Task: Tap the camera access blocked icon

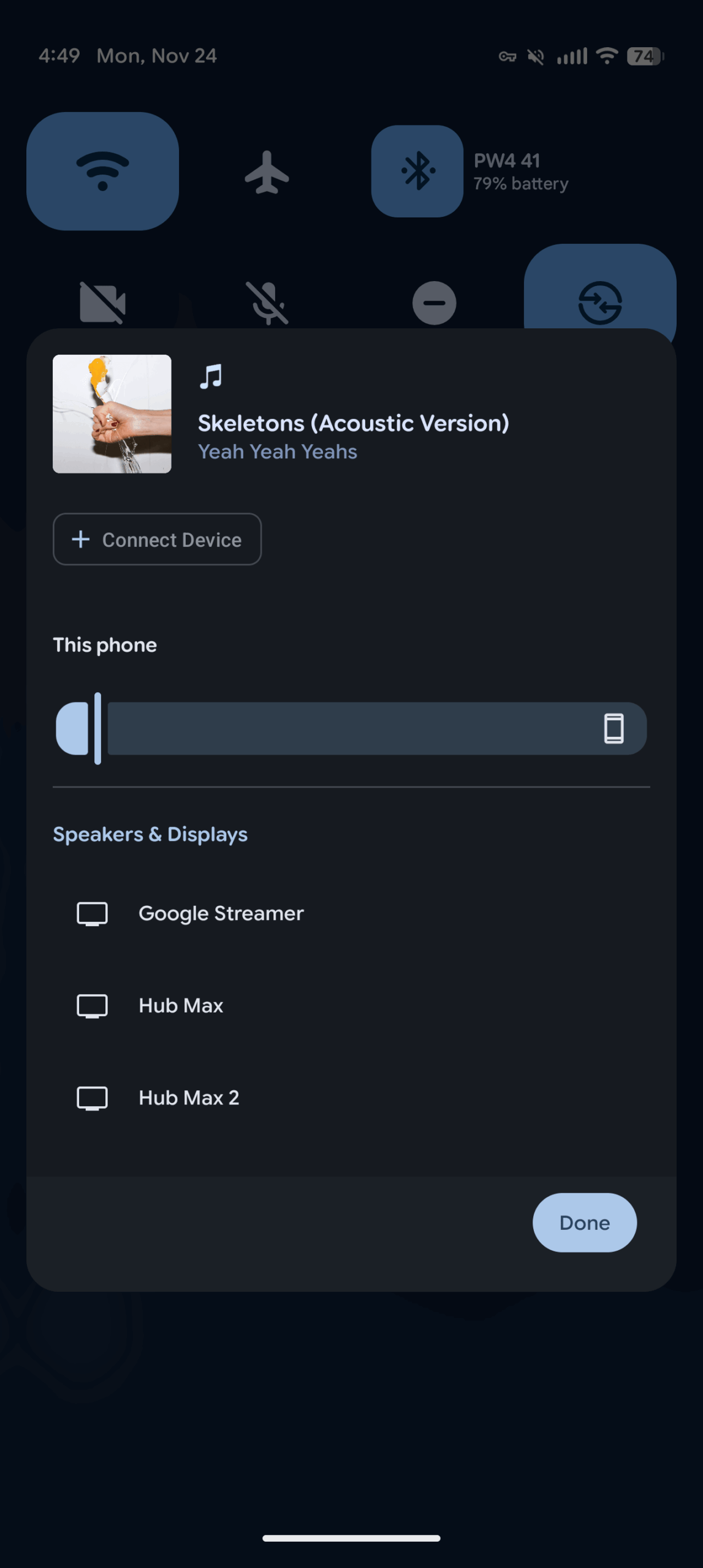Action: pos(102,302)
